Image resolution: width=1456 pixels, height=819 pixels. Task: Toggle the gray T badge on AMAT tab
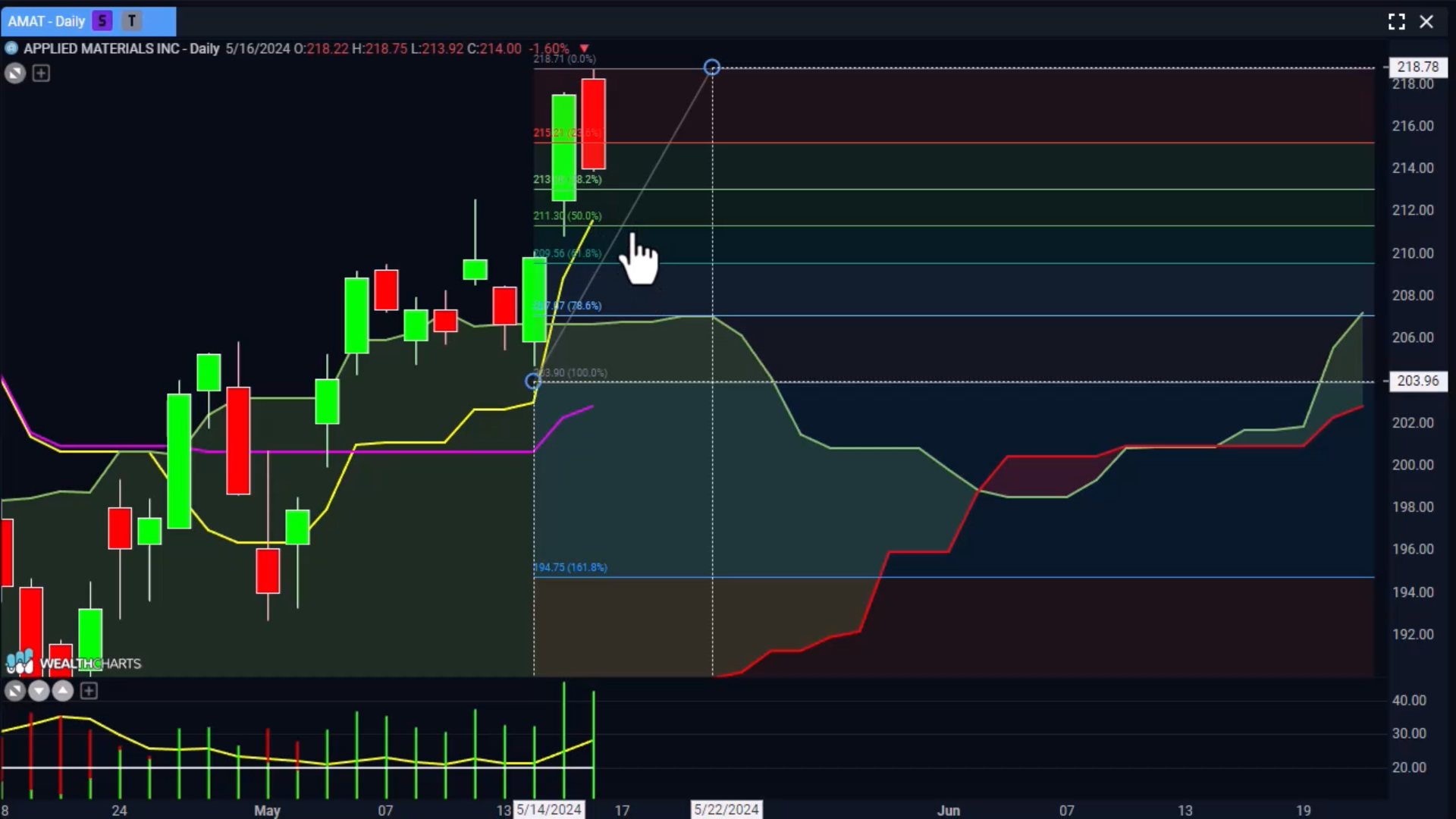[132, 21]
